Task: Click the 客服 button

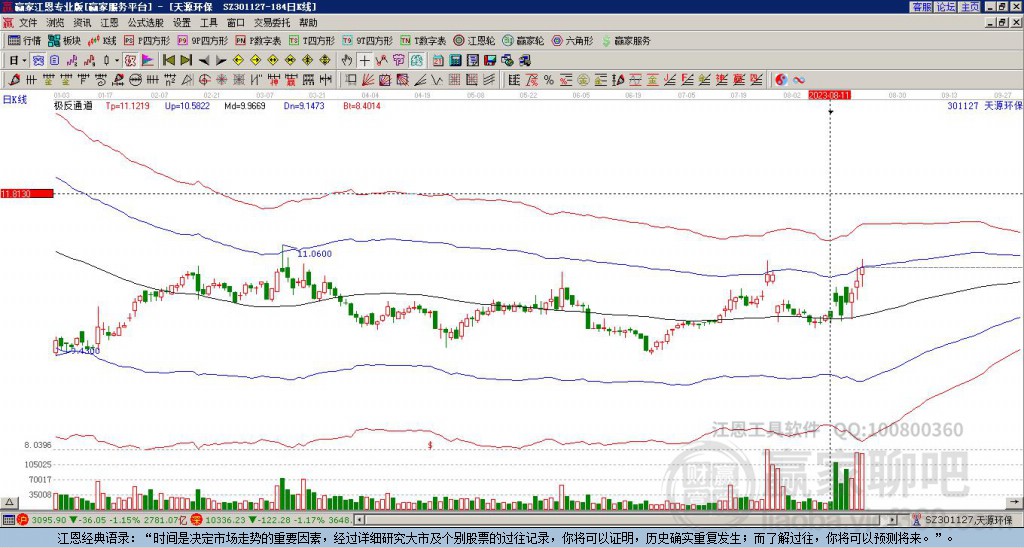Action: 921,7
